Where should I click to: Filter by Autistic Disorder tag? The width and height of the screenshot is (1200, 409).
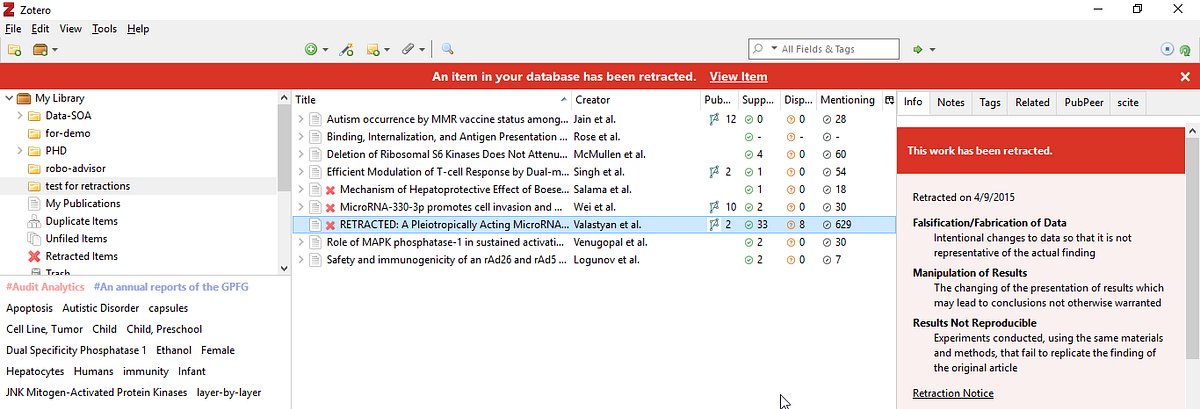100,308
